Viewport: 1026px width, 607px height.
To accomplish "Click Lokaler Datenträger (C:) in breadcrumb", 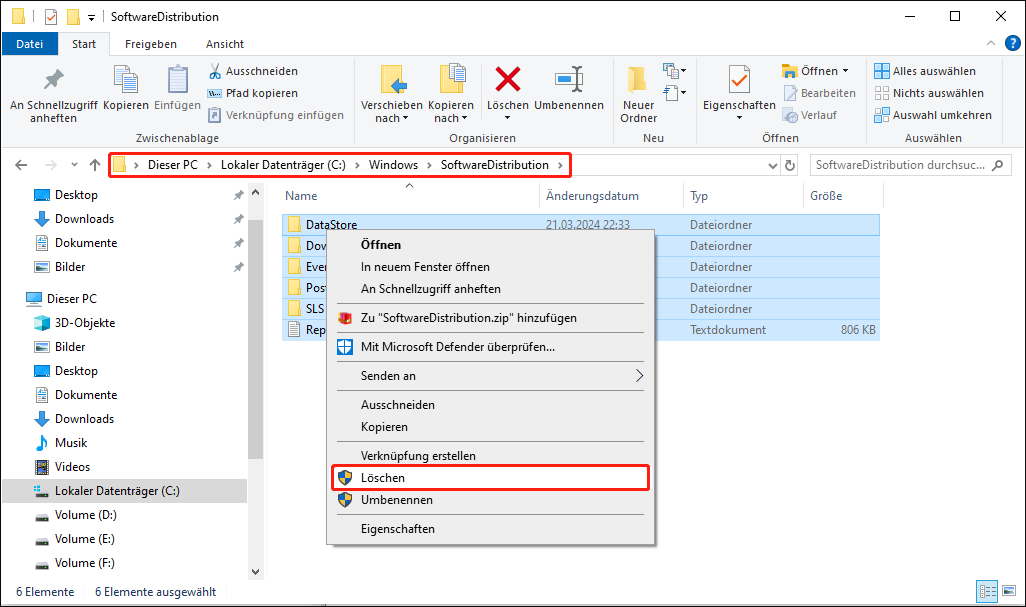I will [x=283, y=165].
